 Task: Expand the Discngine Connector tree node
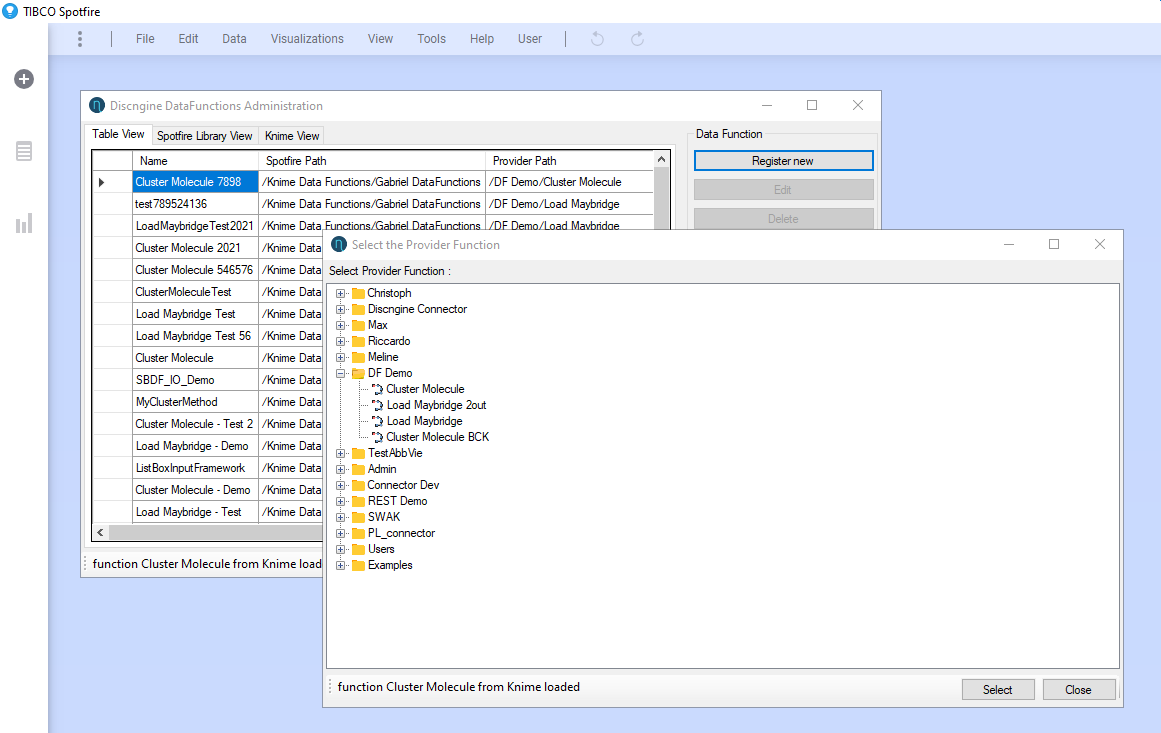[x=341, y=309]
